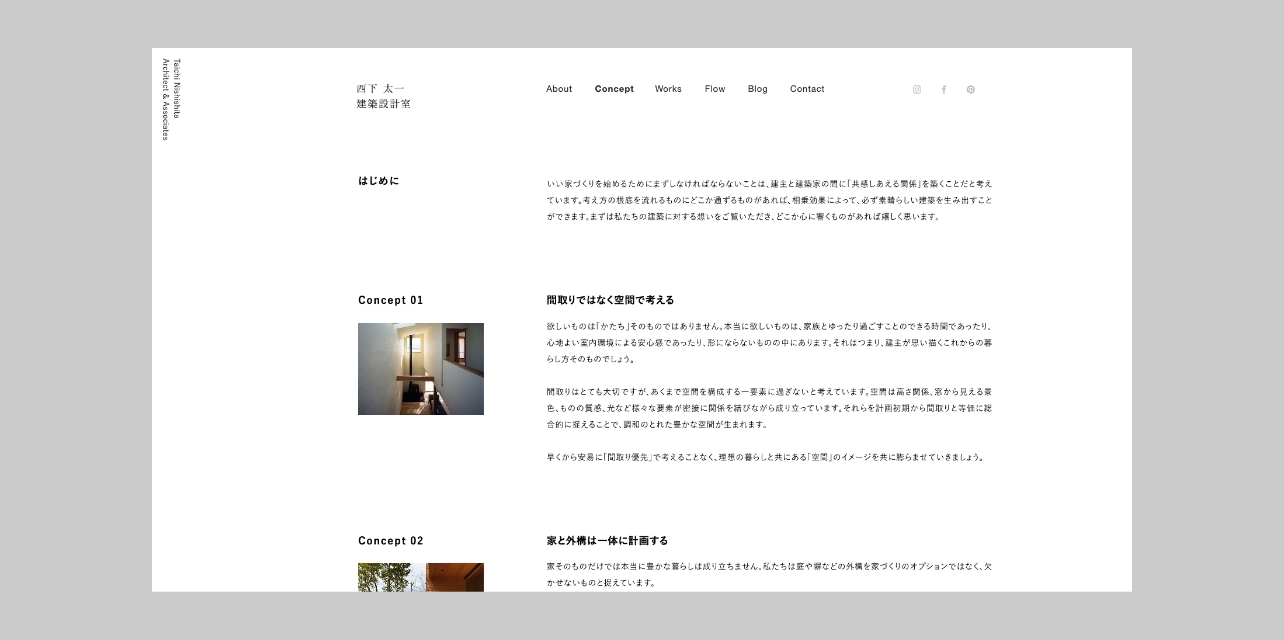This screenshot has height=640, width=1284.
Task: Open the Contact page
Action: point(807,89)
